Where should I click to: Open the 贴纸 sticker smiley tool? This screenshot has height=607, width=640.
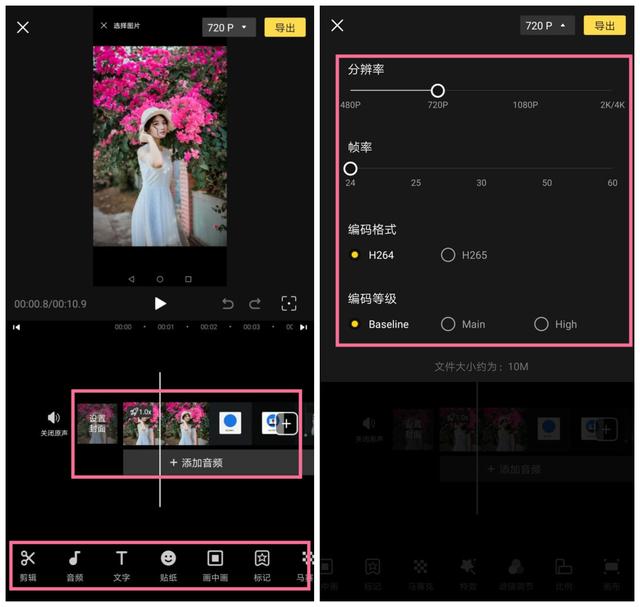pyautogui.click(x=168, y=565)
